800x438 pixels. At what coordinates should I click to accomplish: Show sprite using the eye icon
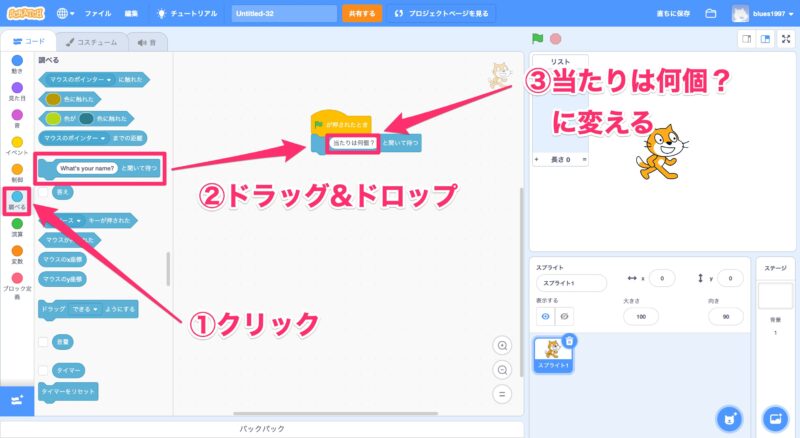pos(545,316)
